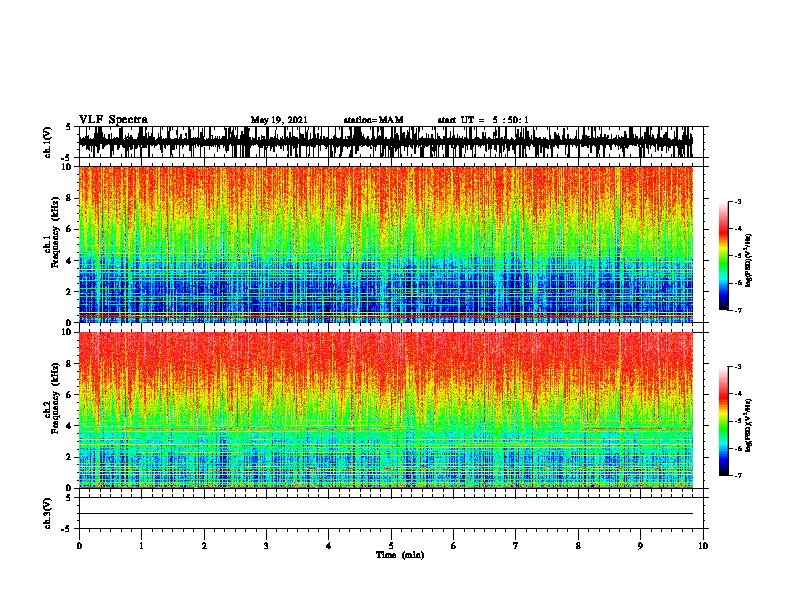Click the "start UT = 5:50:1" header text

point(483,120)
